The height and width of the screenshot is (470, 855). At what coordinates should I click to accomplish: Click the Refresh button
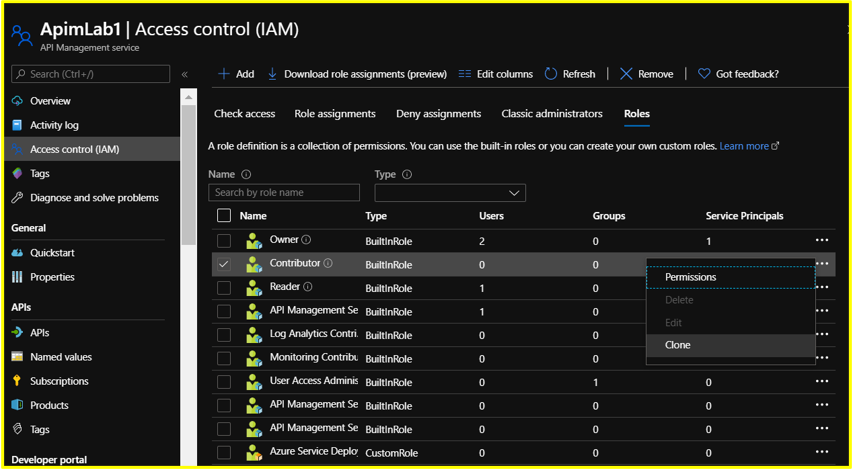570,74
